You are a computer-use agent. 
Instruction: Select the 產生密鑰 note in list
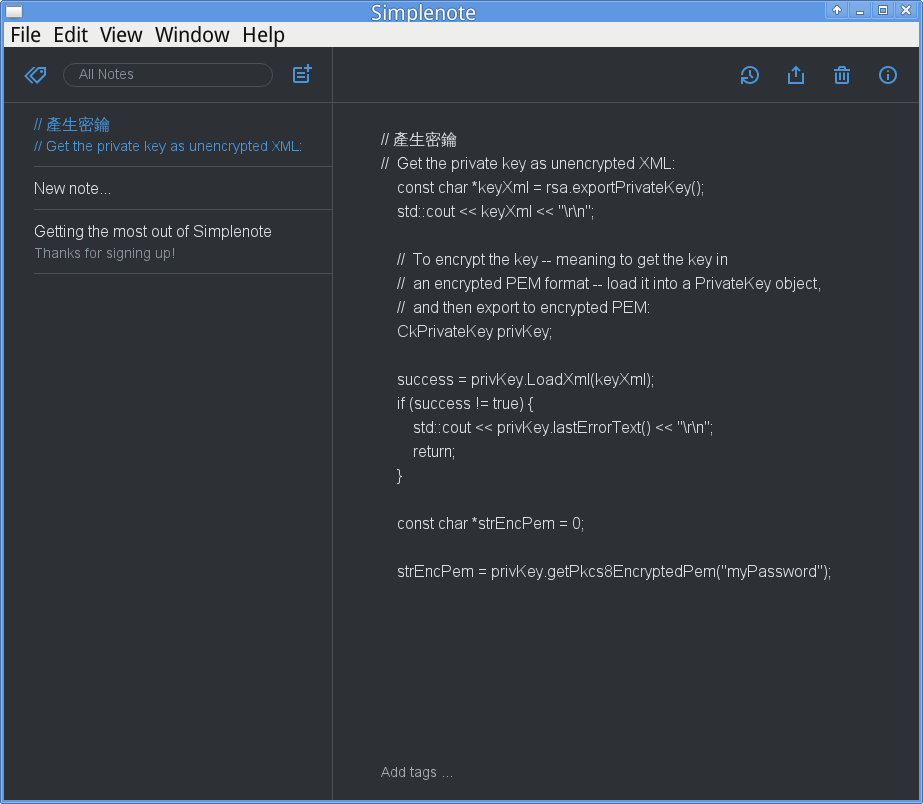[168, 135]
